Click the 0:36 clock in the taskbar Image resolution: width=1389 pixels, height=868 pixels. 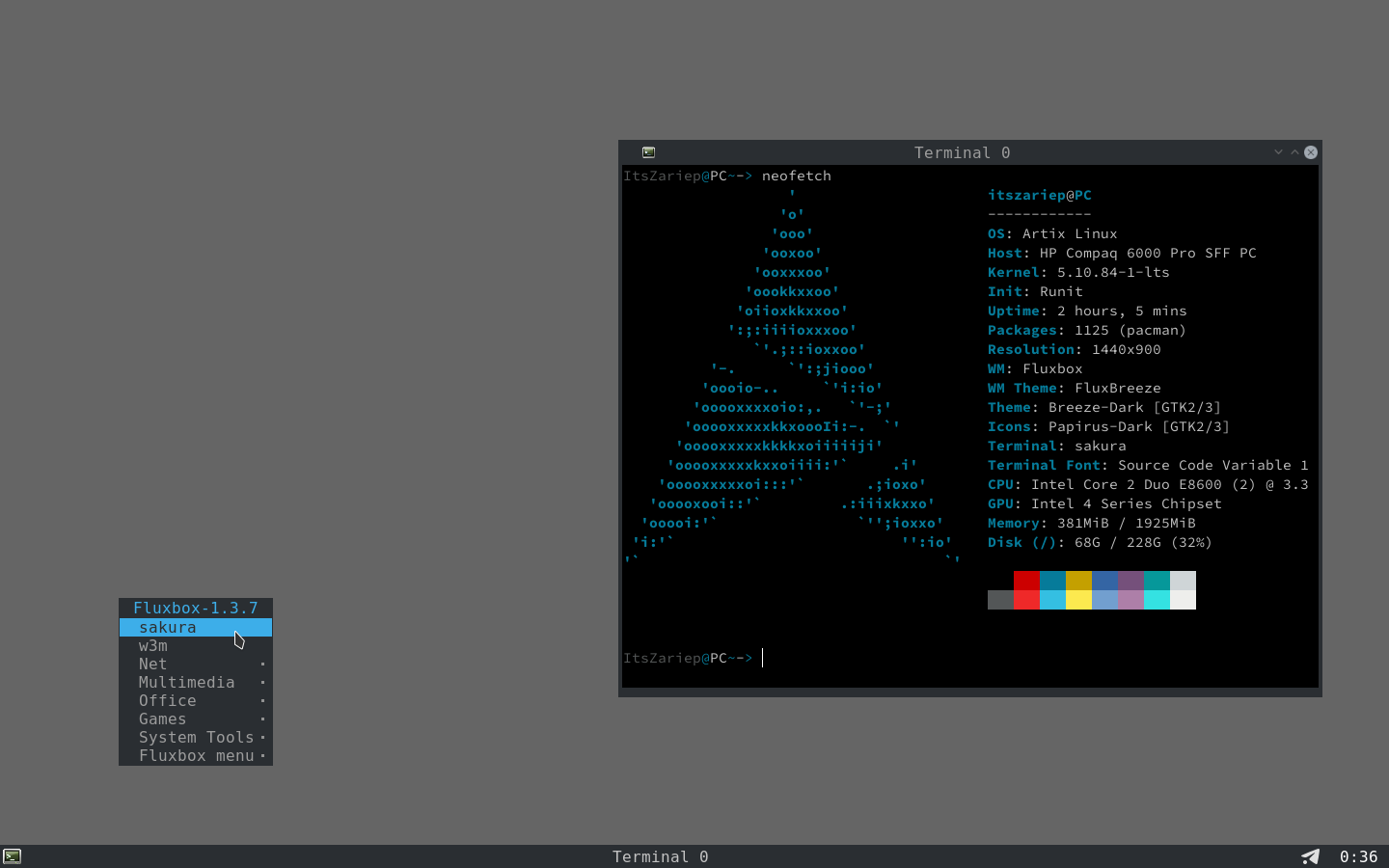point(1358,856)
